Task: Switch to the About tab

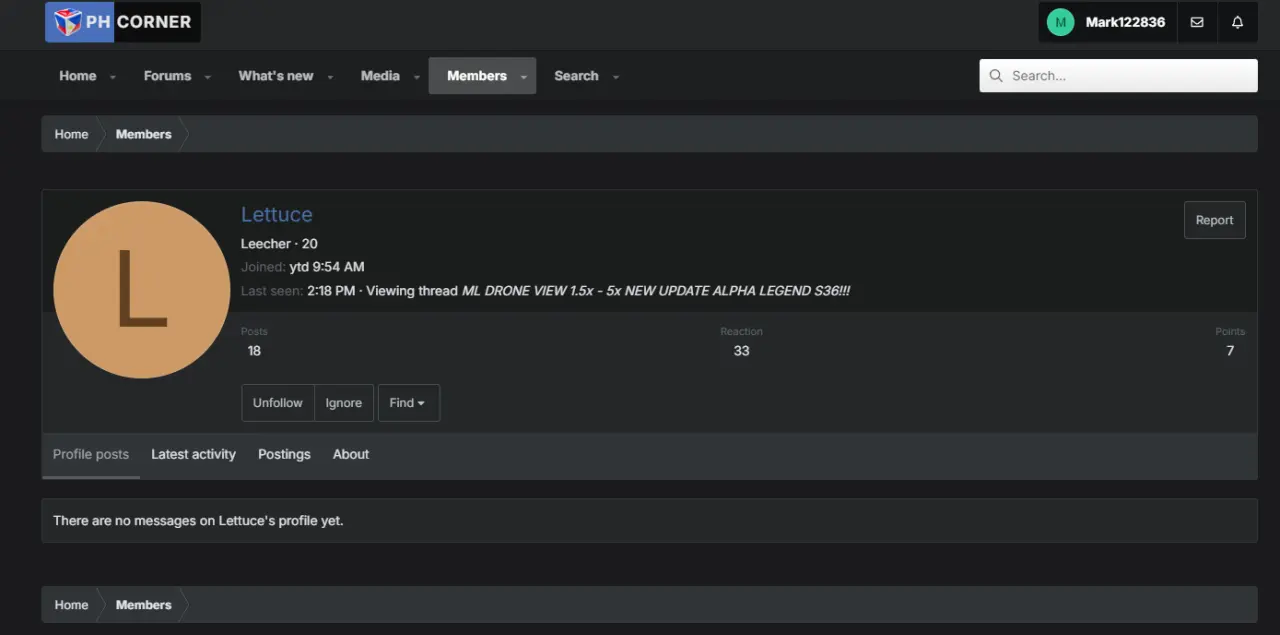Action: point(351,454)
